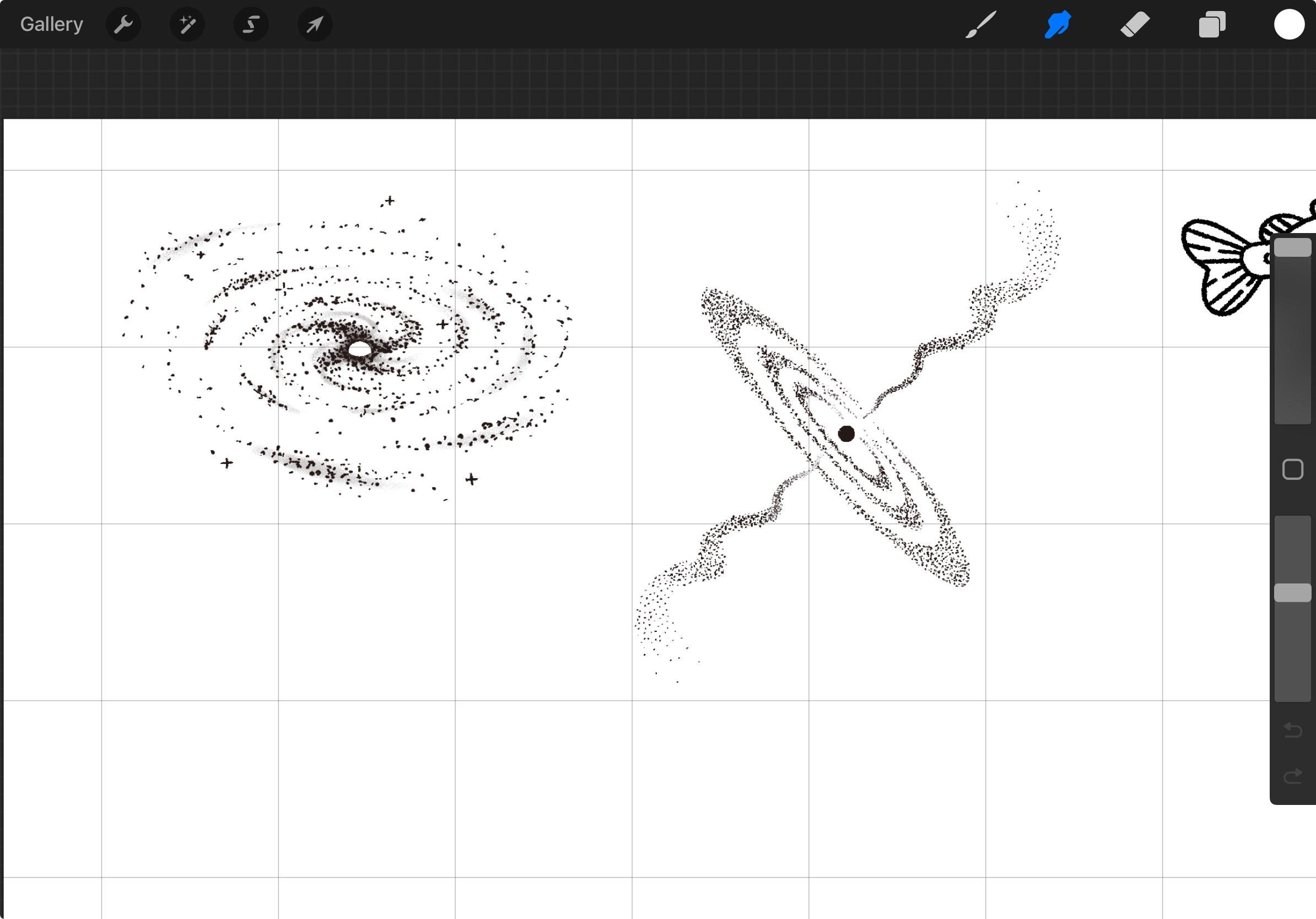Click the brush opacity slider handle

tap(1292, 592)
